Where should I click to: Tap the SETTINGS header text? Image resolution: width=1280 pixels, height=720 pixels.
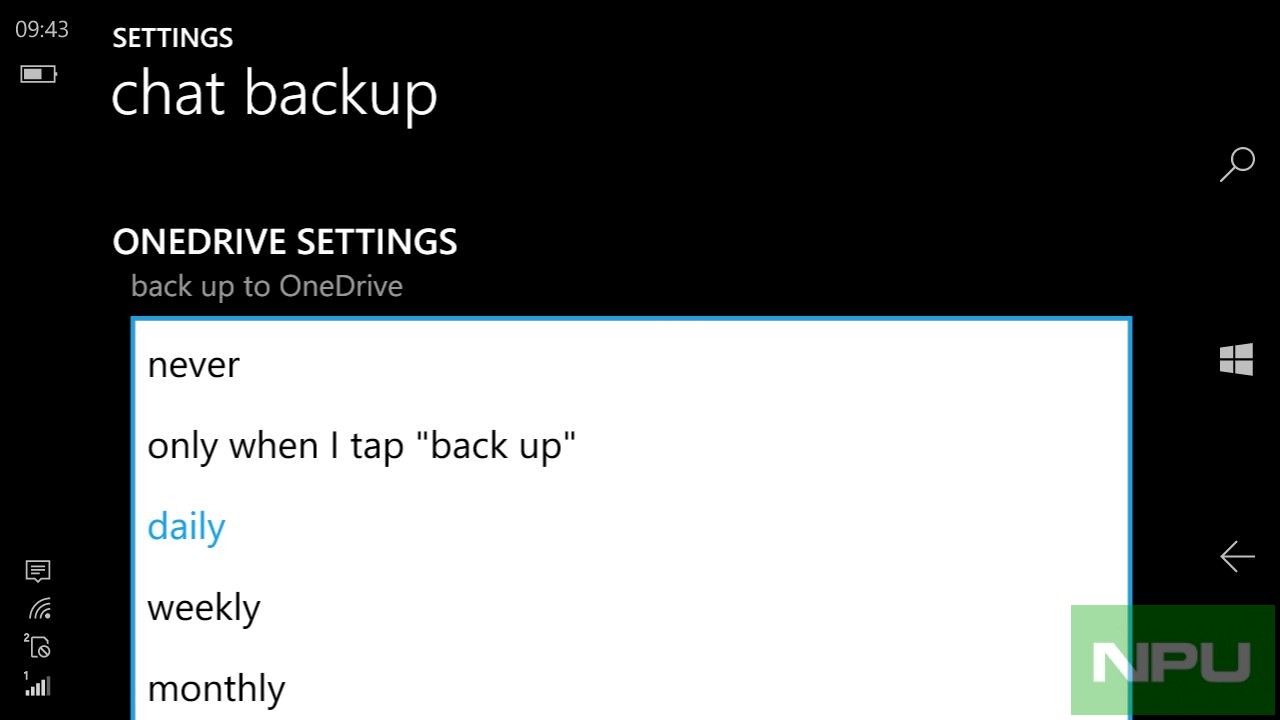point(173,38)
